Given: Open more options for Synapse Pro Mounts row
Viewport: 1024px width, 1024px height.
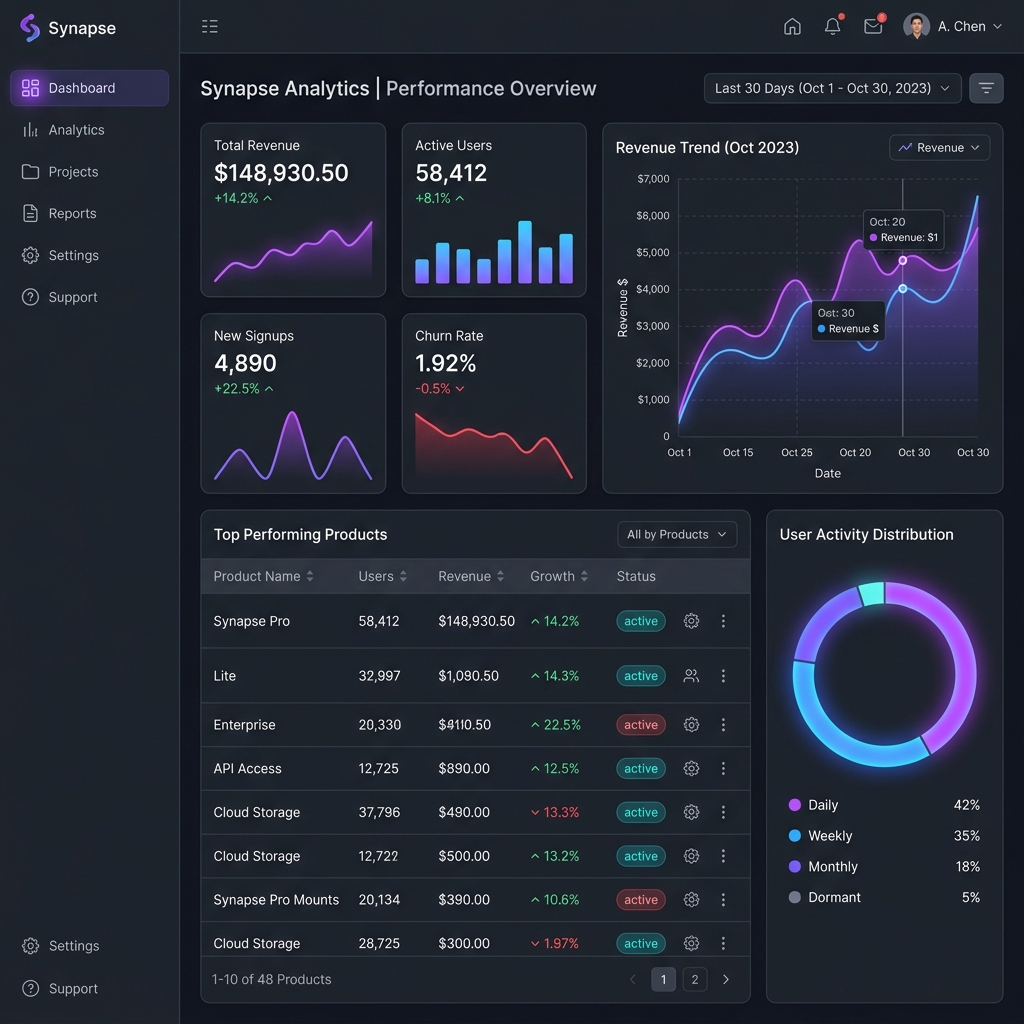Looking at the screenshot, I should pos(723,900).
